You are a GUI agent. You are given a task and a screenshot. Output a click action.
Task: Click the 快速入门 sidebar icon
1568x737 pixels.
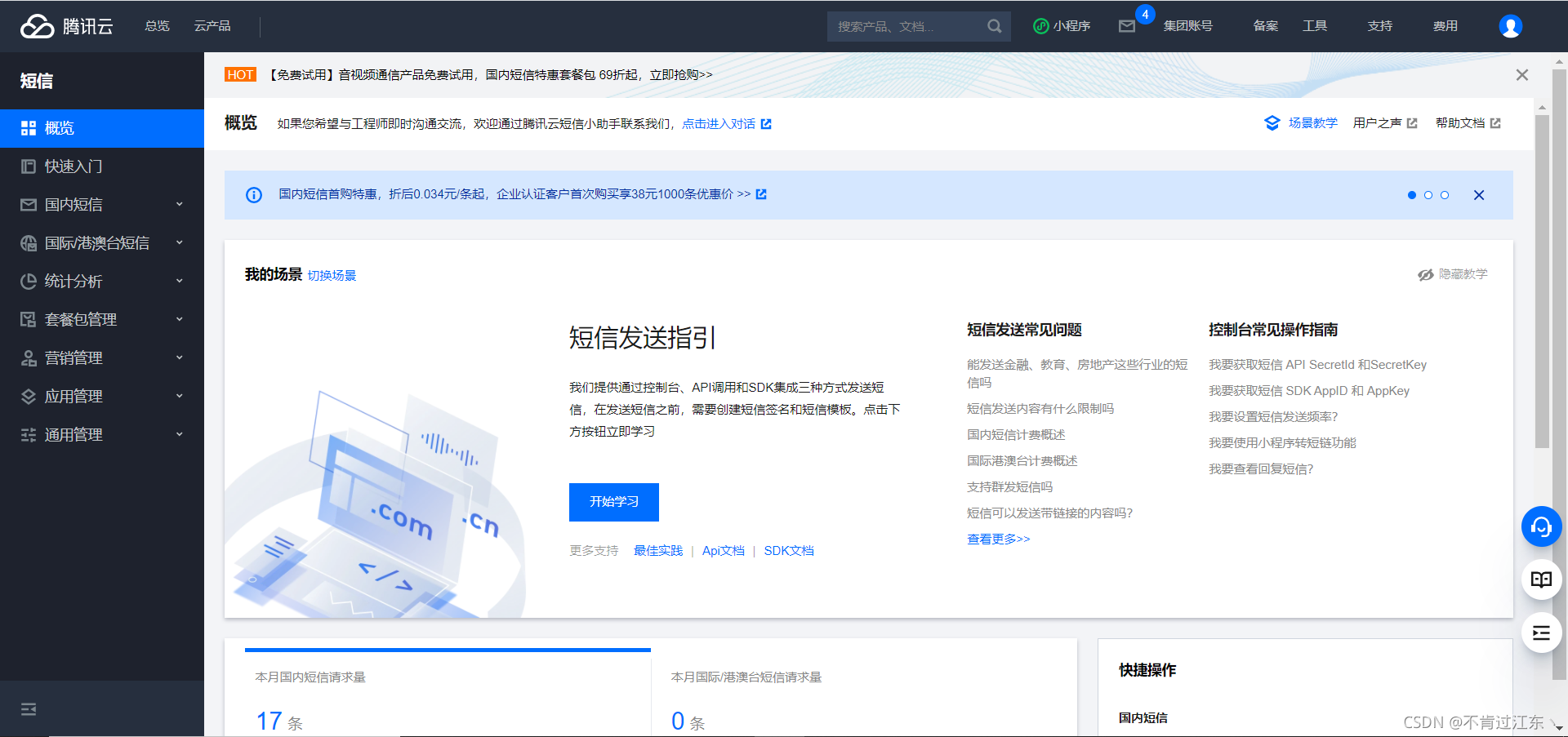coord(29,166)
